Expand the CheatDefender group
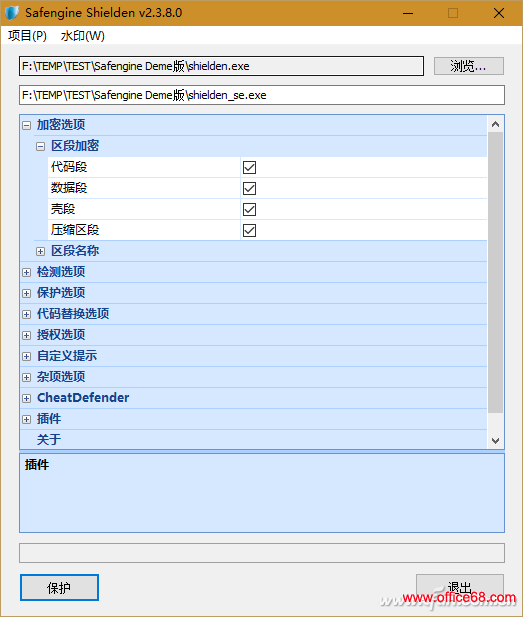This screenshot has height=617, width=523. (x=26, y=398)
